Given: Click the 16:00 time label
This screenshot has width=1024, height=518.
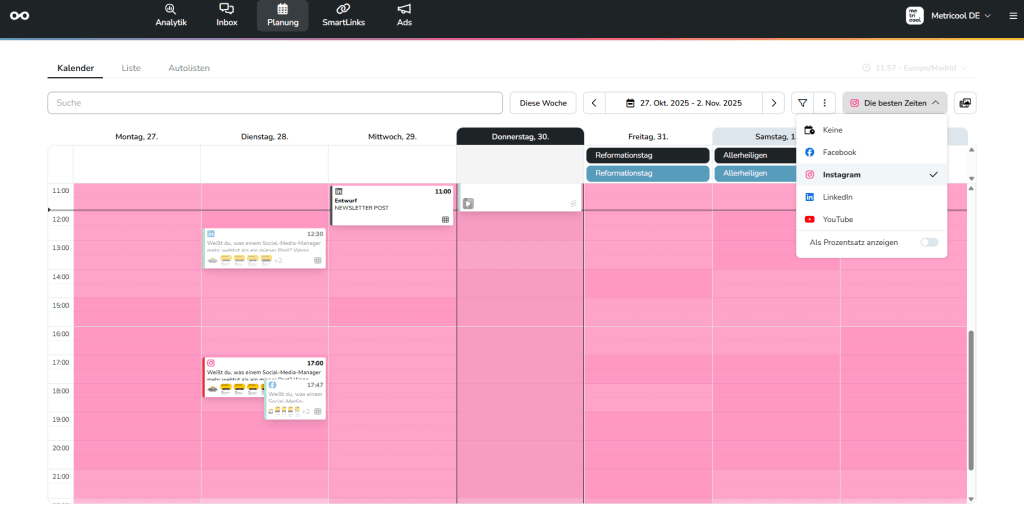Looking at the screenshot, I should [x=60, y=334].
